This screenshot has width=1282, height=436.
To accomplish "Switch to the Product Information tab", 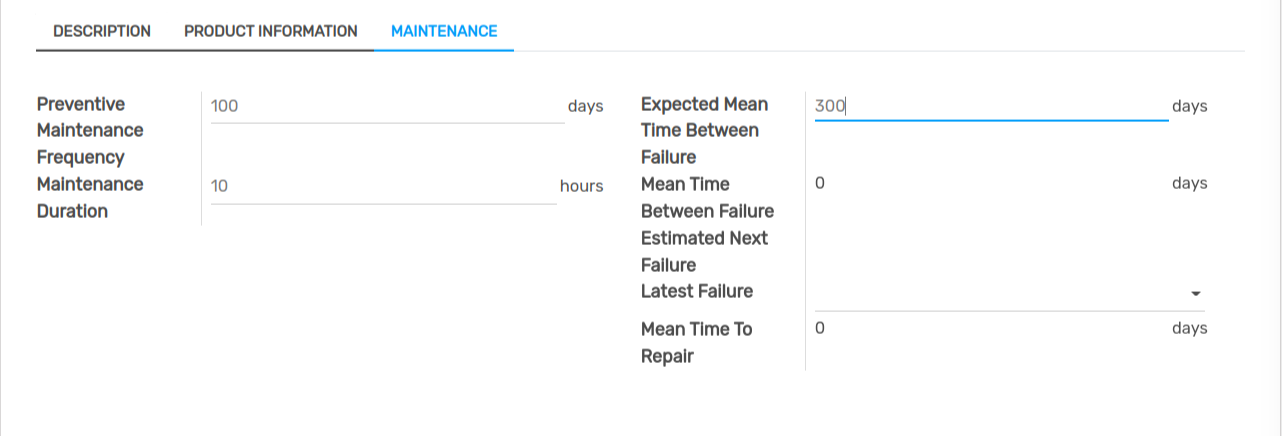I will pos(270,31).
